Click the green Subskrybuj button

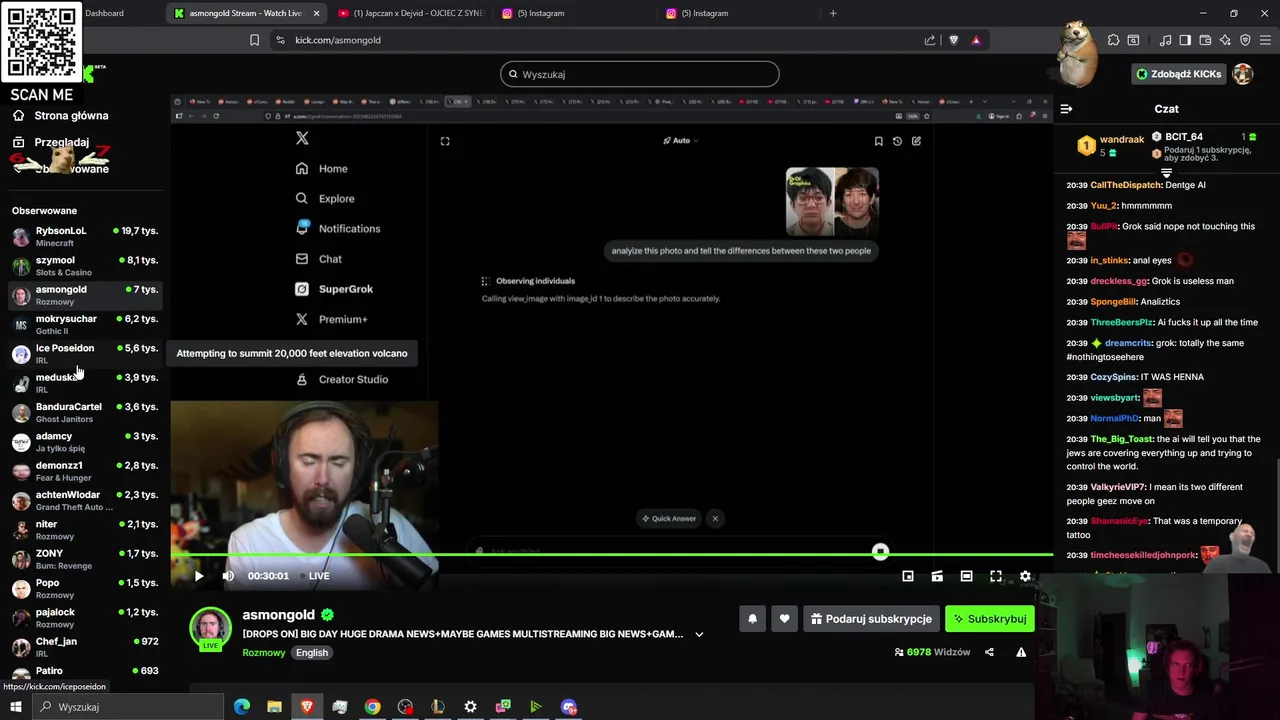coord(990,619)
